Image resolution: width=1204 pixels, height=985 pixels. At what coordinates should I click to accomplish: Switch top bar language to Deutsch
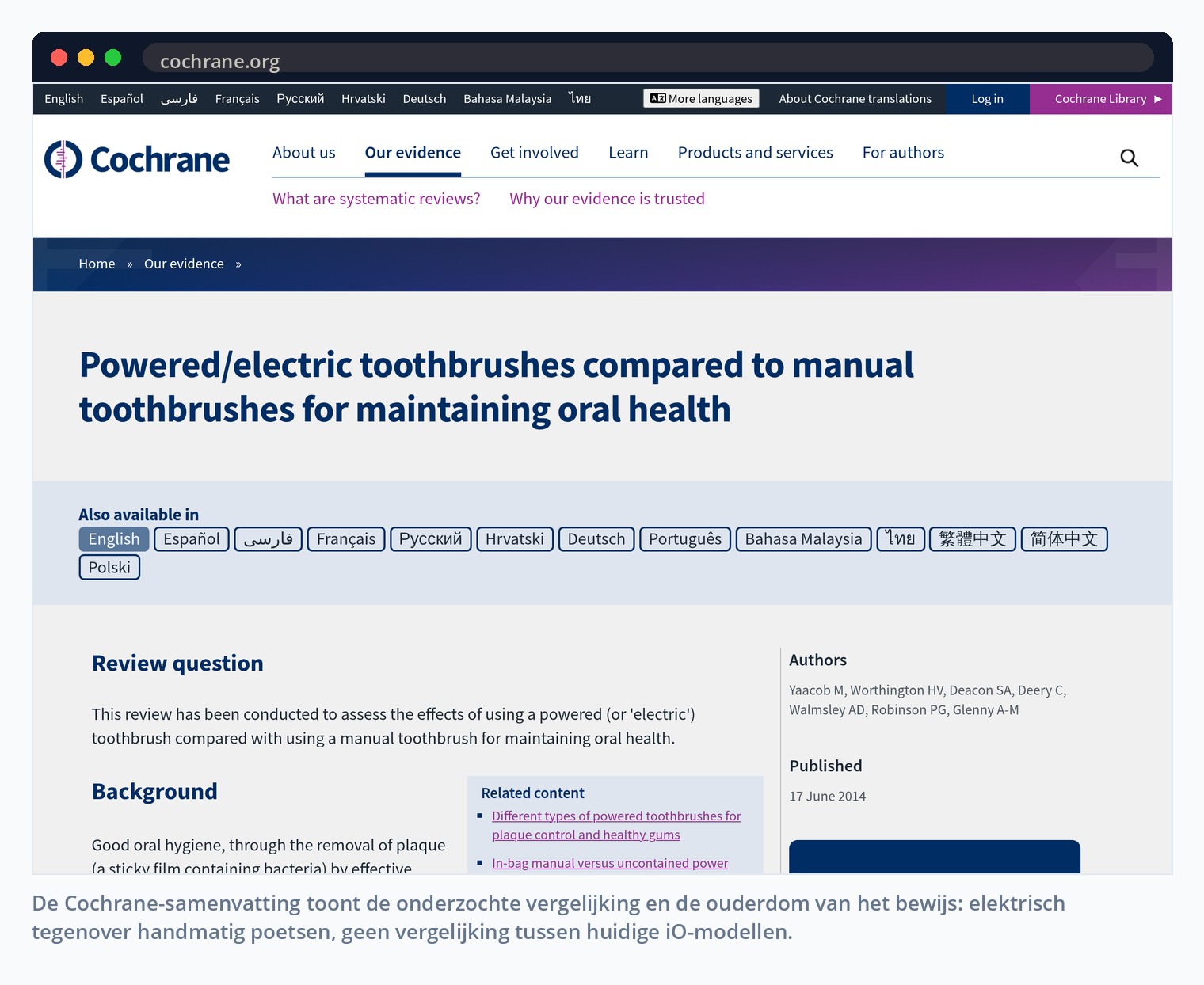tap(425, 99)
